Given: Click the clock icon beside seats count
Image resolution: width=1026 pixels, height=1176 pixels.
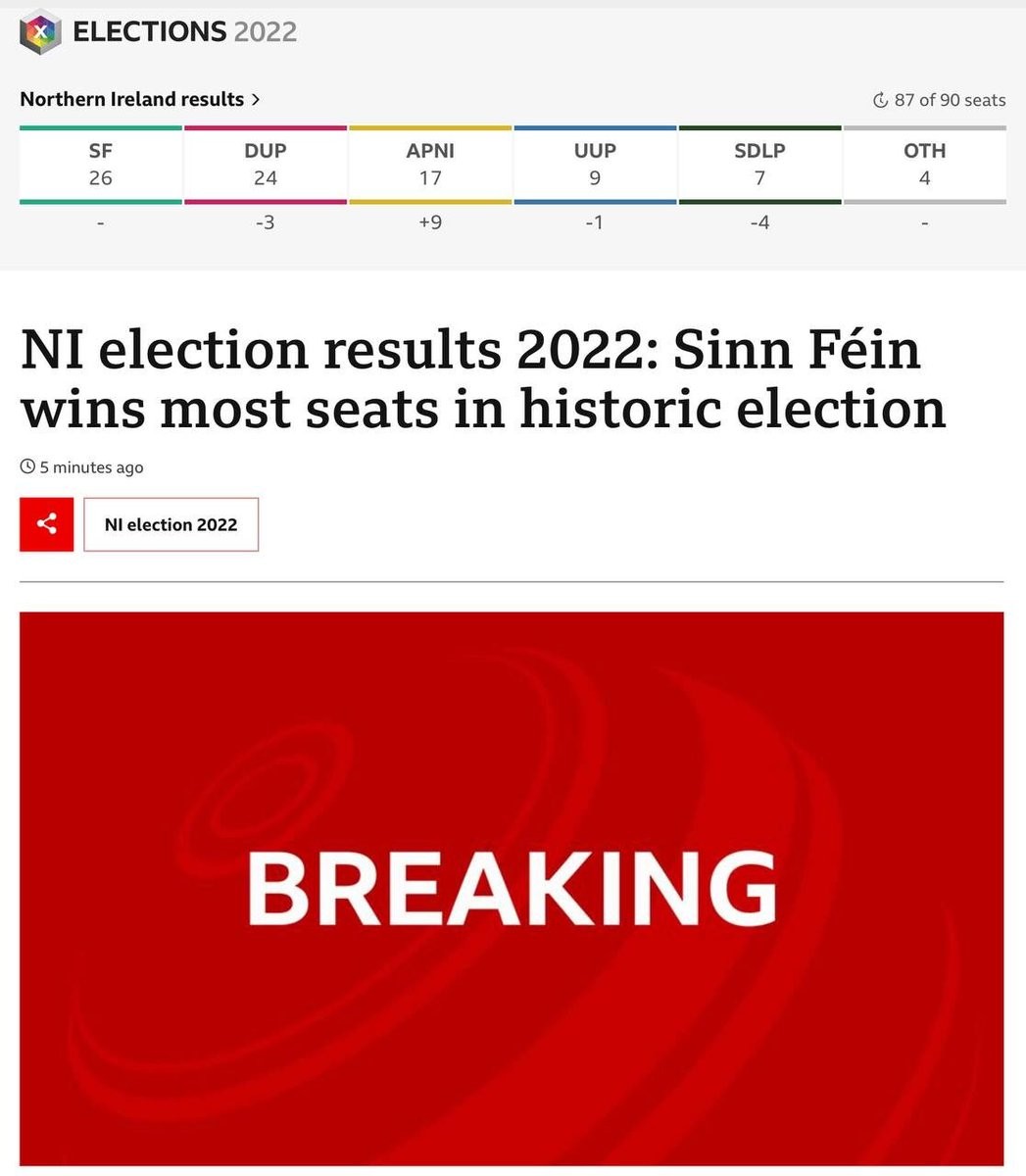Looking at the screenshot, I should coord(880,100).
